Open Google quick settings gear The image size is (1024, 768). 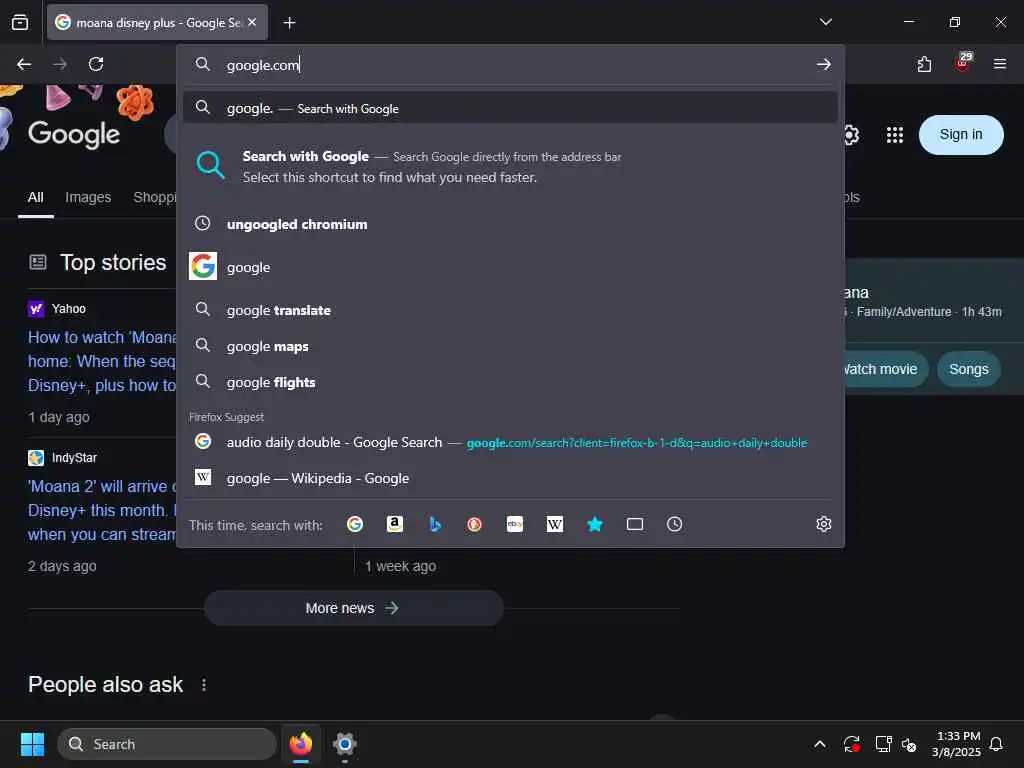pos(851,135)
